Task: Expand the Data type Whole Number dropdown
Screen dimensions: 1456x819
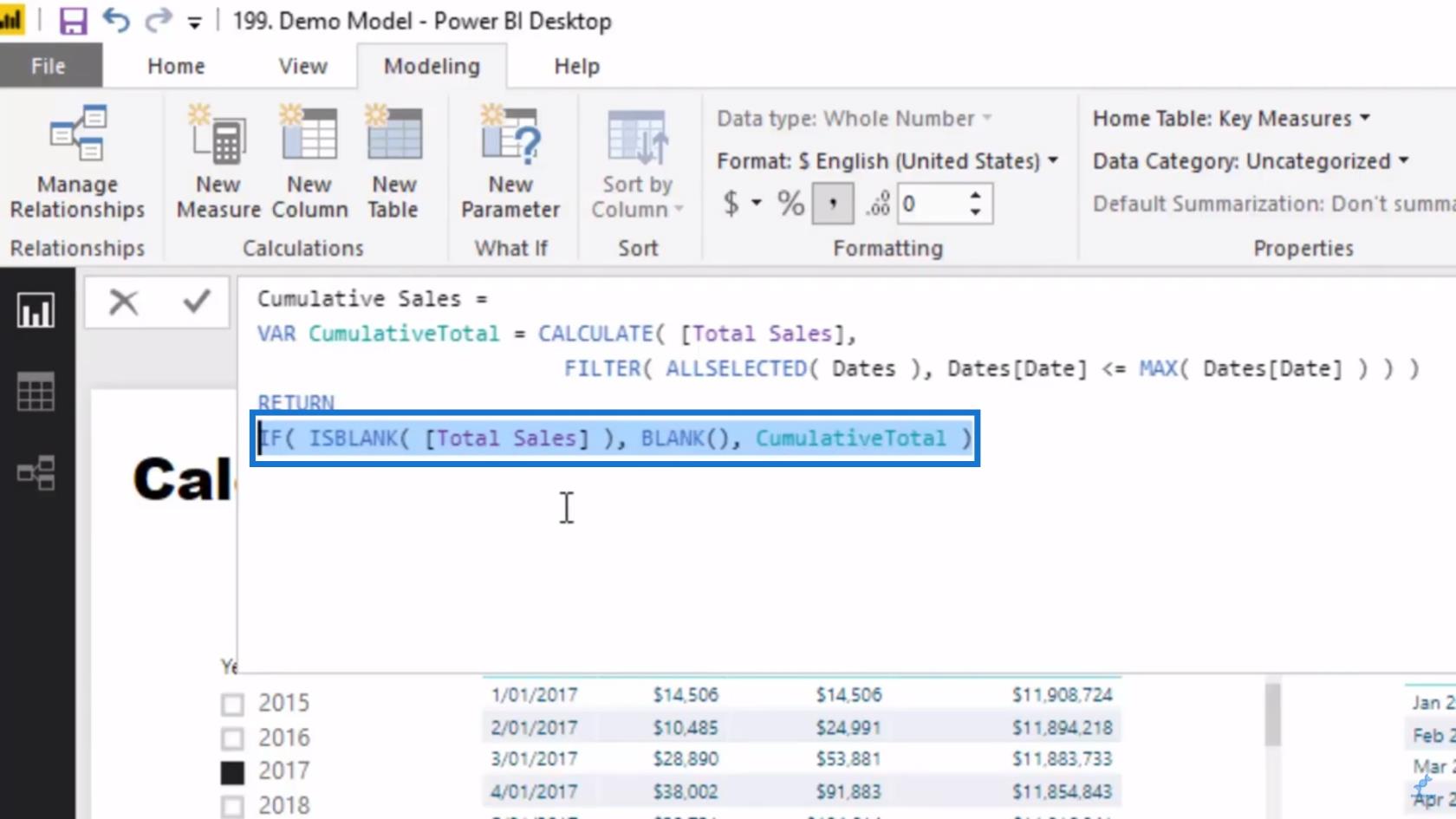Action: pyautogui.click(x=855, y=119)
